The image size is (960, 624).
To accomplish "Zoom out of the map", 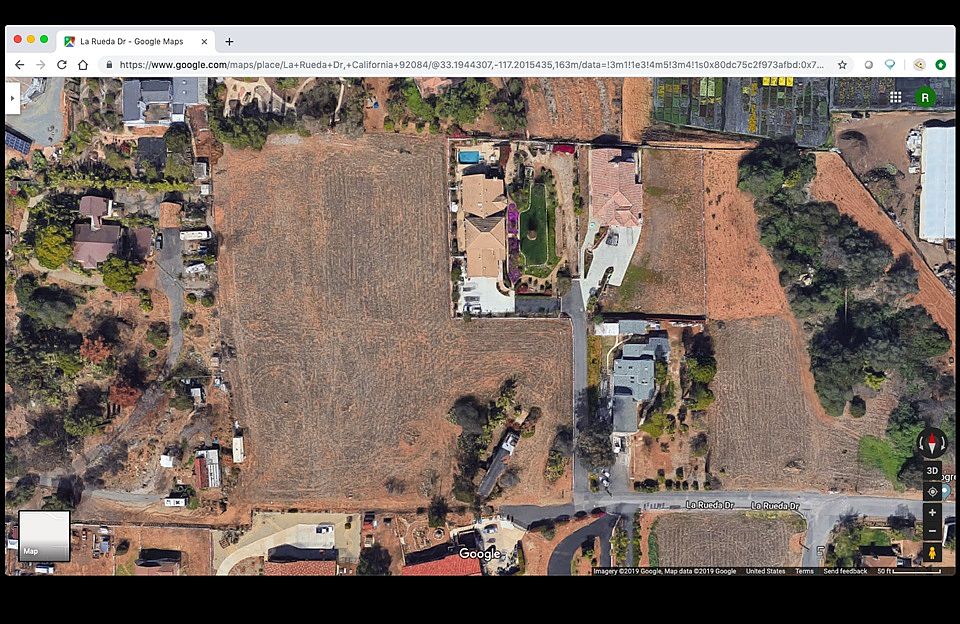I will (932, 531).
